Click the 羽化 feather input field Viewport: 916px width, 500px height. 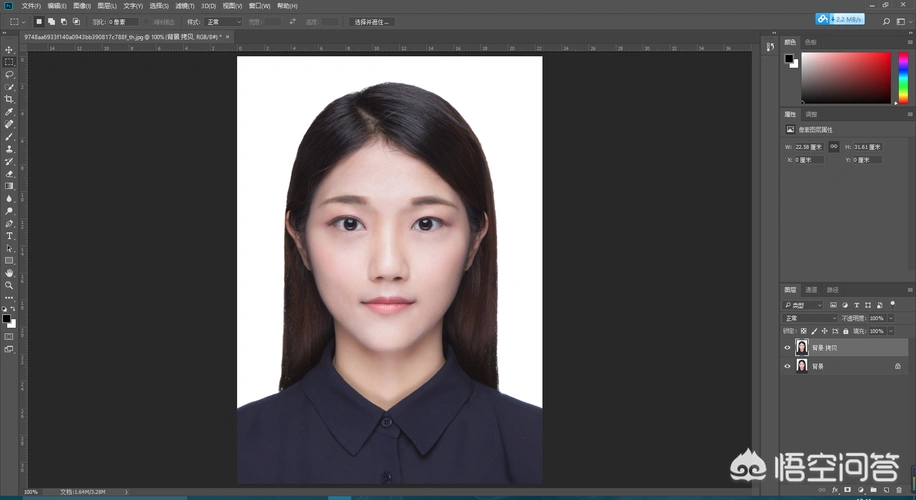(123, 21)
